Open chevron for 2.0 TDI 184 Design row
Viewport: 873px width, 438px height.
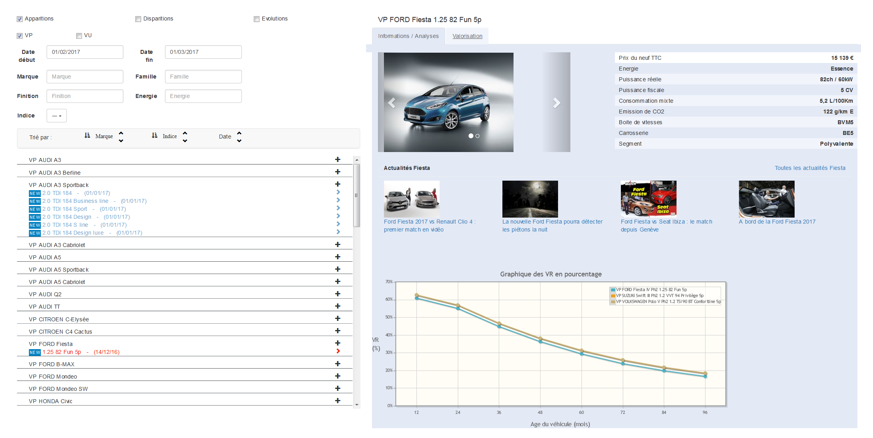click(338, 216)
